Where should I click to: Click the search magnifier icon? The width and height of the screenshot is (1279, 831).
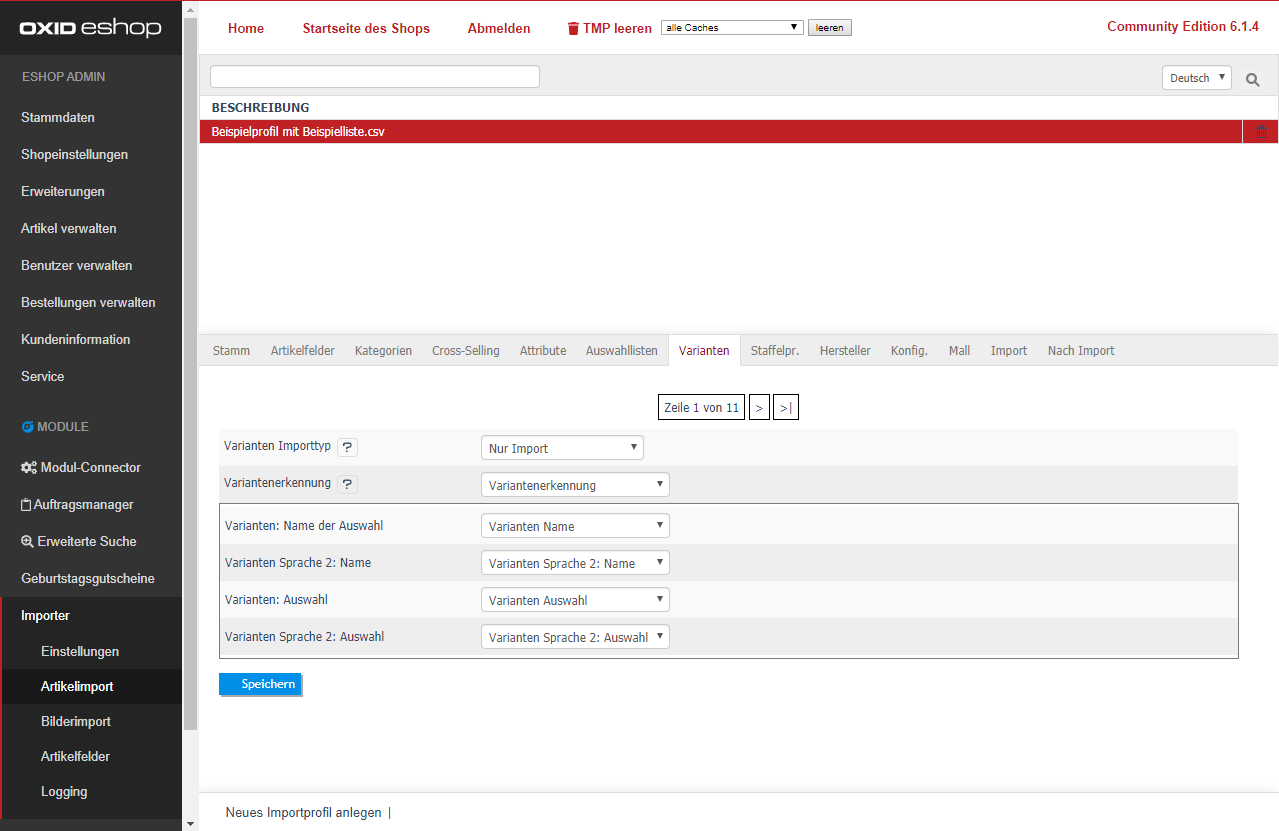(1252, 79)
